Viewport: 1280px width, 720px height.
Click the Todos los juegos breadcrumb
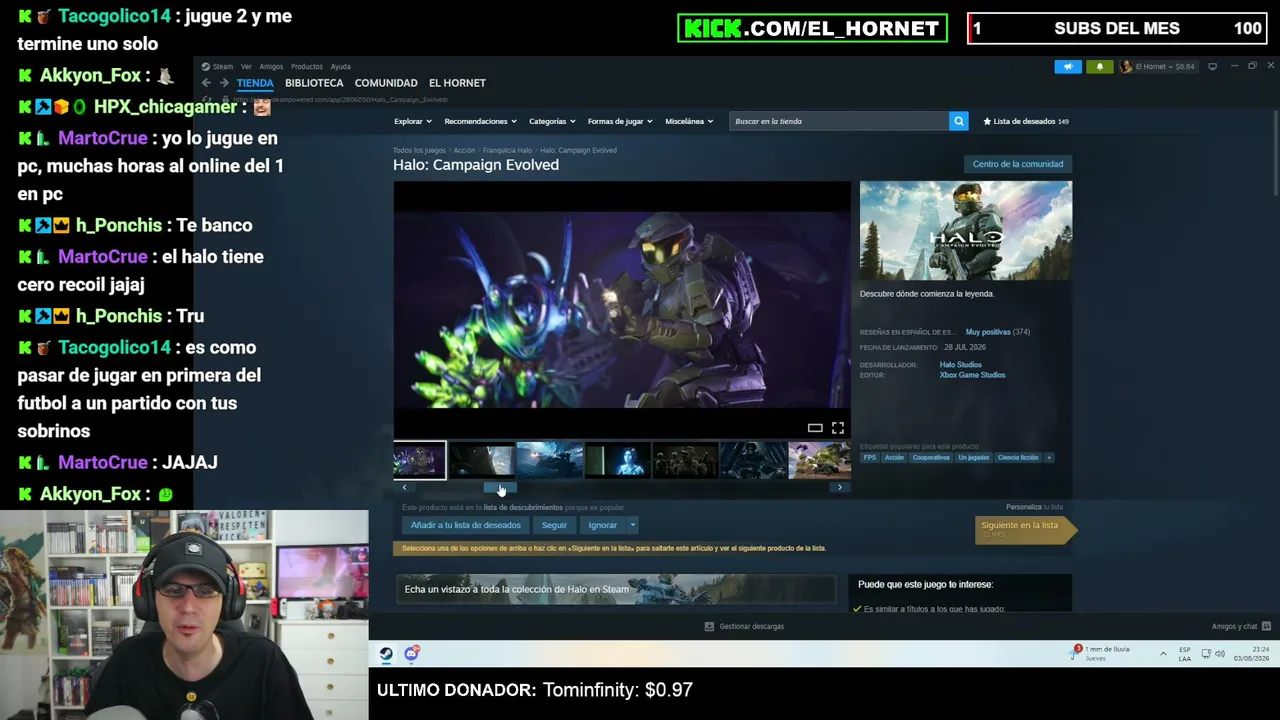[419, 150]
